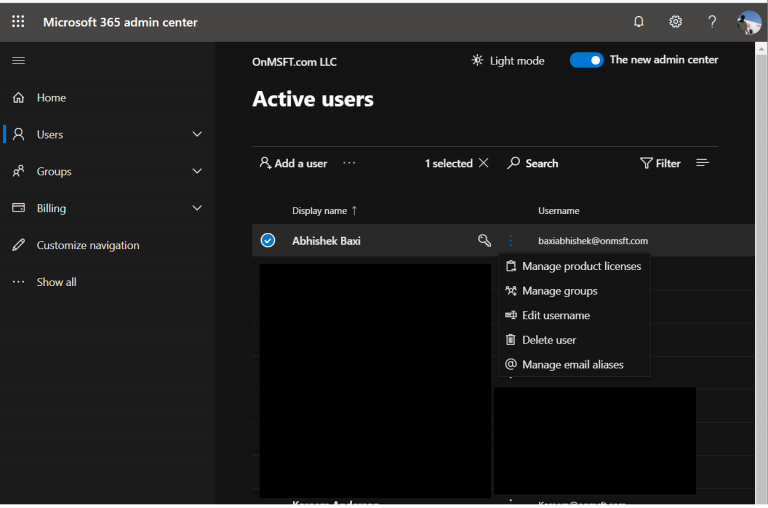Click the Customize navigation pencil icon
Screen dimensions: 768x508
pyautogui.click(x=19, y=245)
